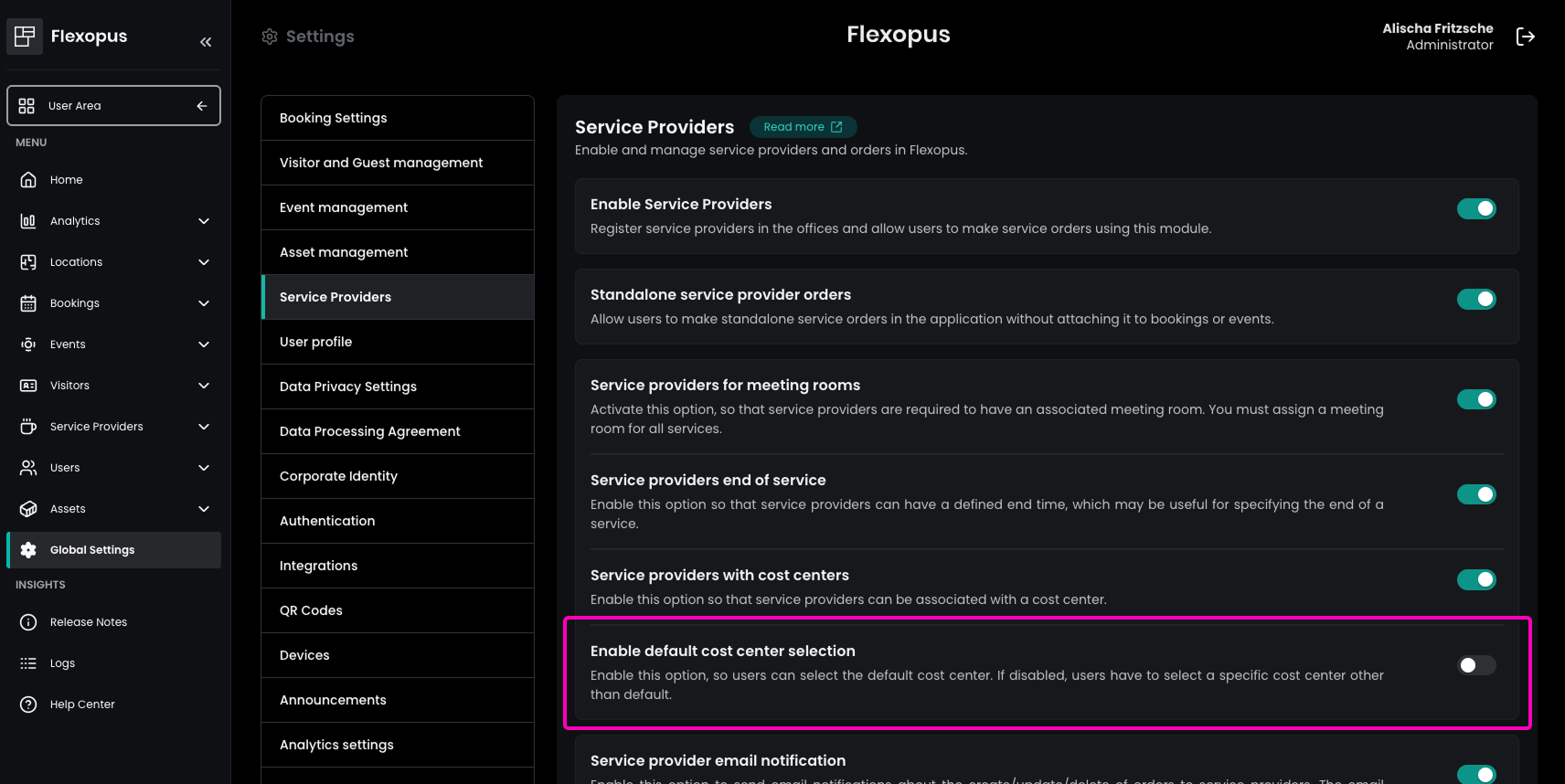Open the Booking Settings tab
1565x784 pixels.
(x=398, y=118)
